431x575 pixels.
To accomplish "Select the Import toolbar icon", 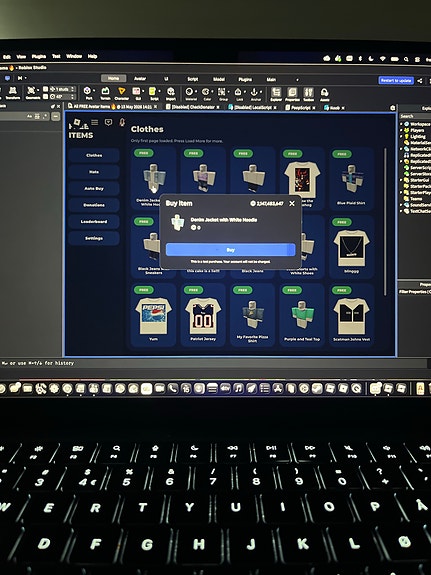I will [171, 94].
